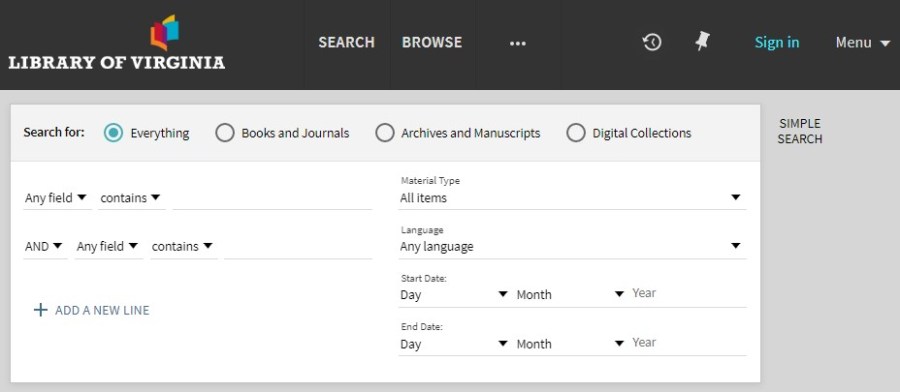Open pinned favorites with pushpin icon
Viewport: 900px width, 392px height.
point(703,42)
